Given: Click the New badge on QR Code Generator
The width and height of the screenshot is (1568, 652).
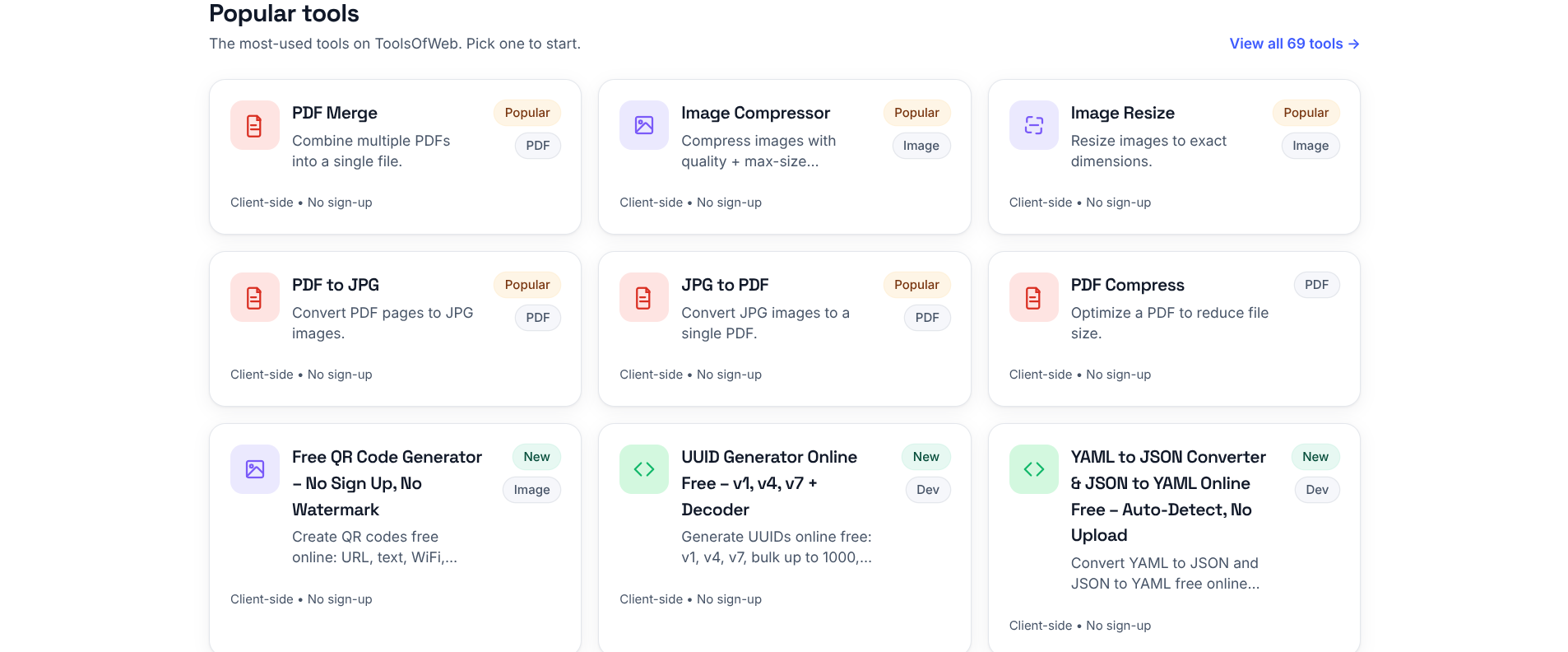Looking at the screenshot, I should coord(536,457).
